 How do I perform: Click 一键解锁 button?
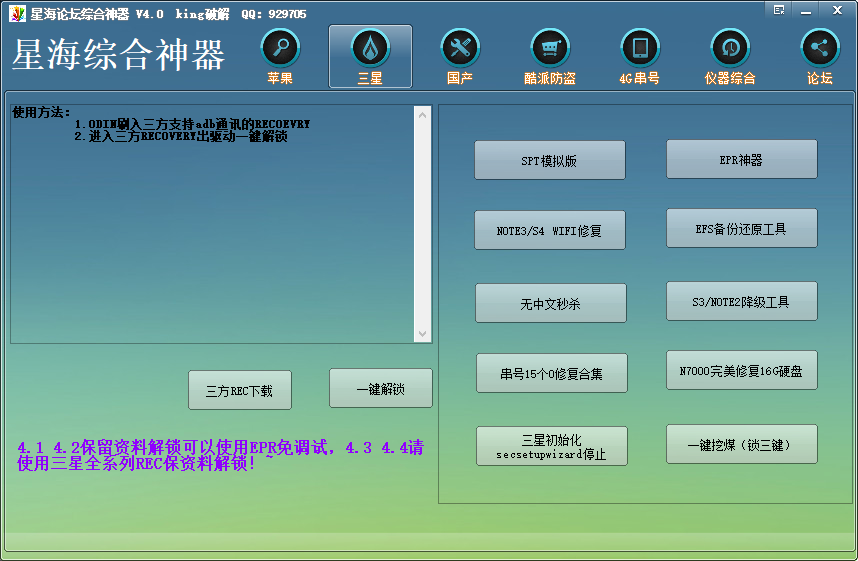381,388
